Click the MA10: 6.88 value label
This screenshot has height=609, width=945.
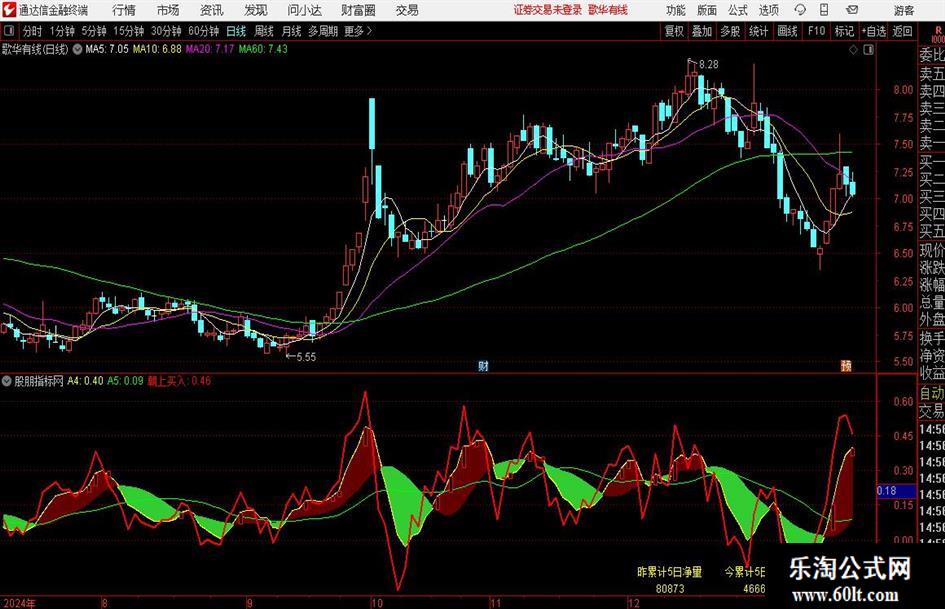[x=157, y=49]
